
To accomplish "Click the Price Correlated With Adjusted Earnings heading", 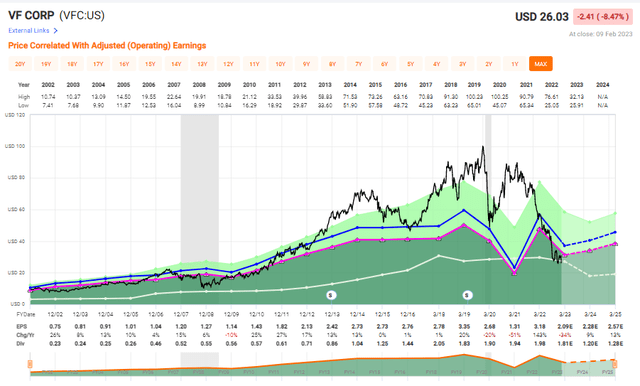I will (107, 45).
